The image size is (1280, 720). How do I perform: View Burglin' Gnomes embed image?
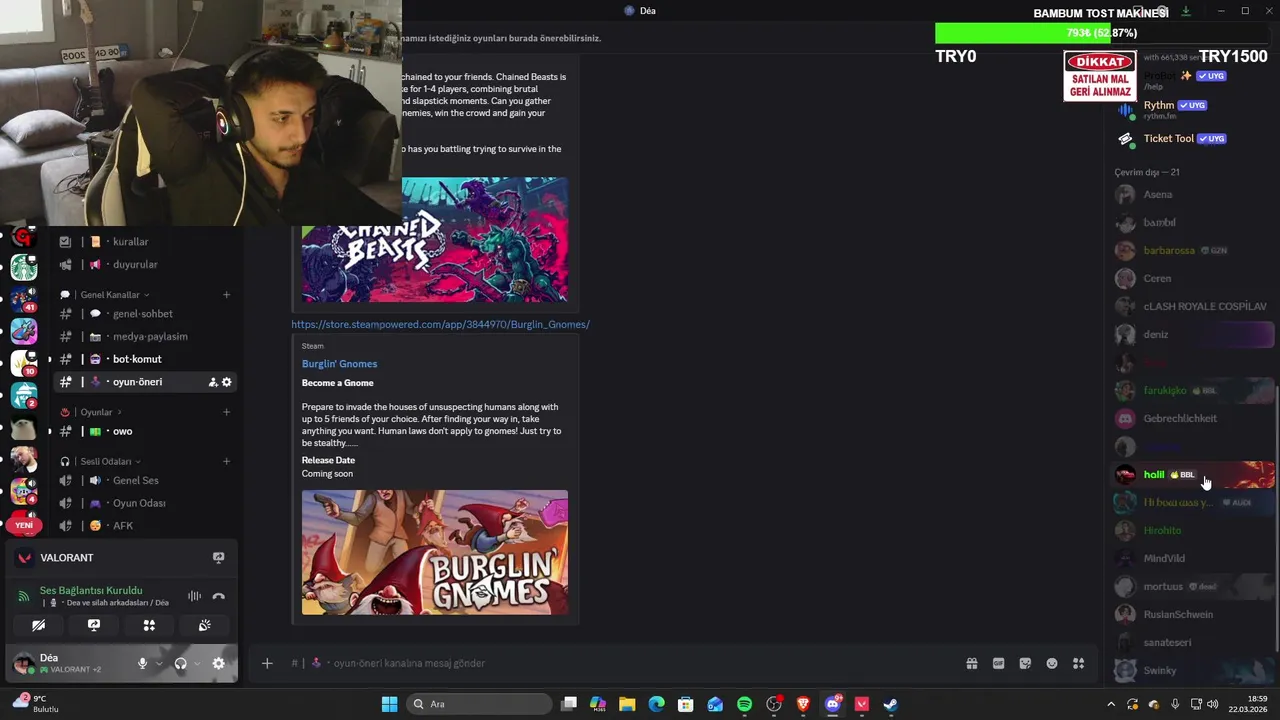click(x=435, y=552)
